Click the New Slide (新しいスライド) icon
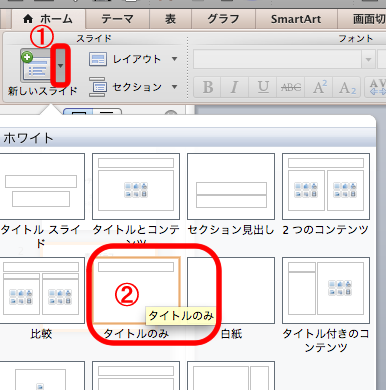The height and width of the screenshot is (390, 386). pyautogui.click(x=36, y=66)
